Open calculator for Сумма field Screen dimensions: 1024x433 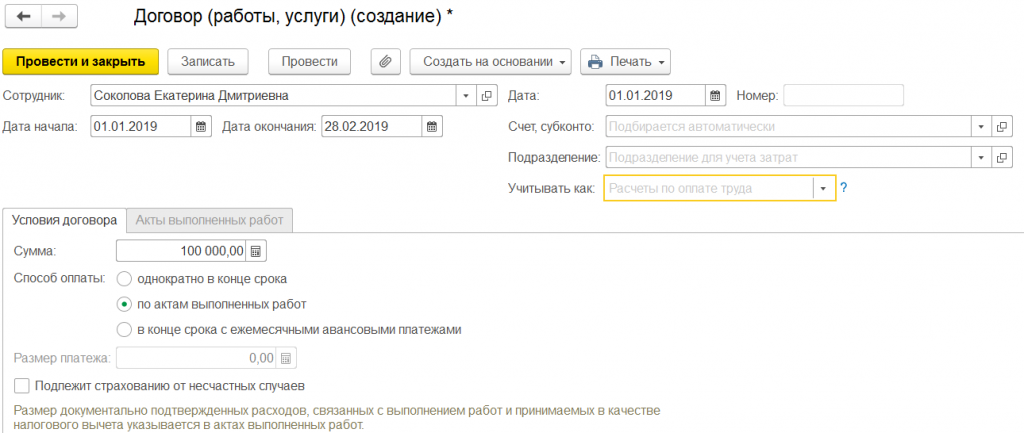(256, 250)
